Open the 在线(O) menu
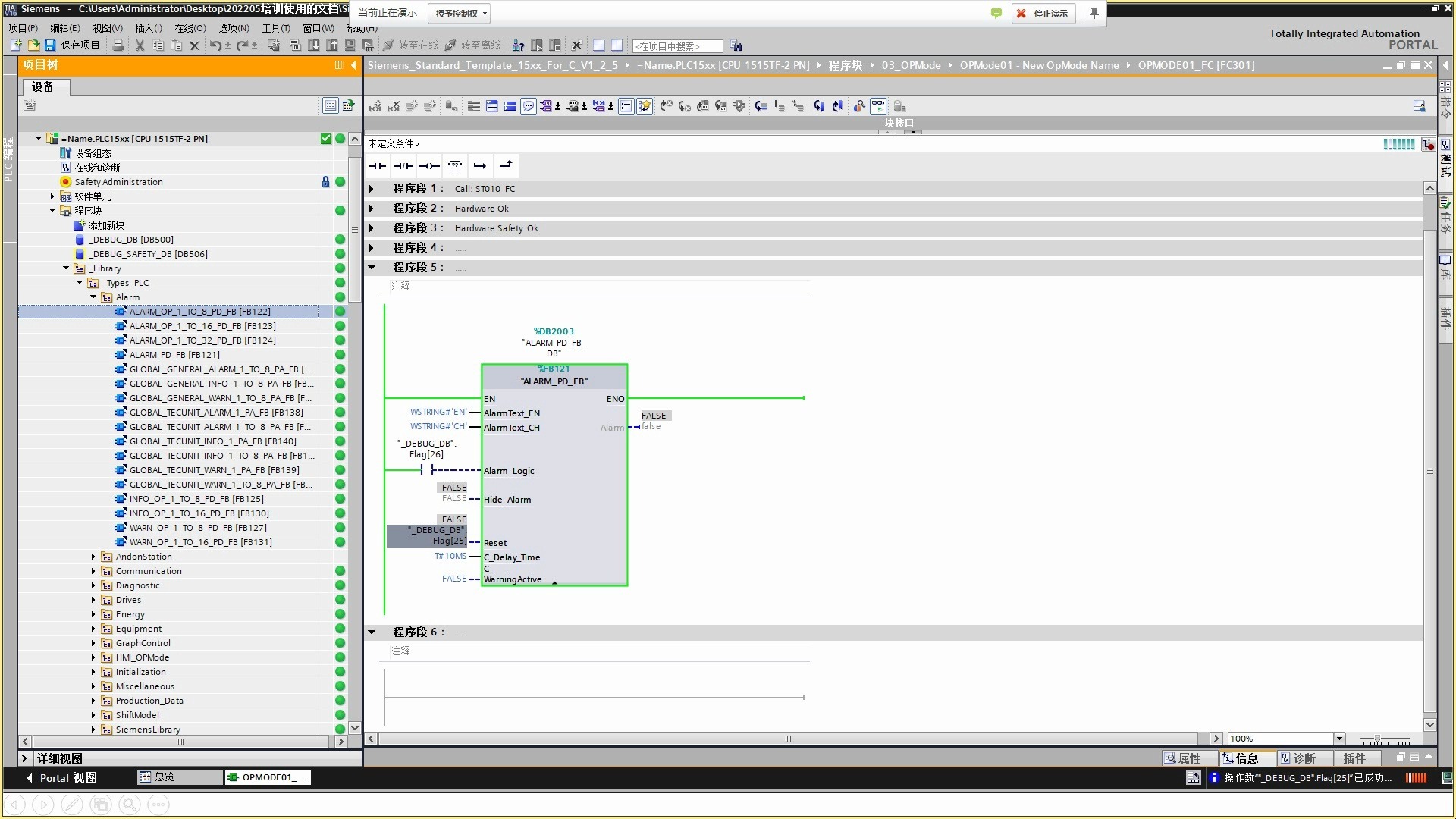 tap(190, 28)
